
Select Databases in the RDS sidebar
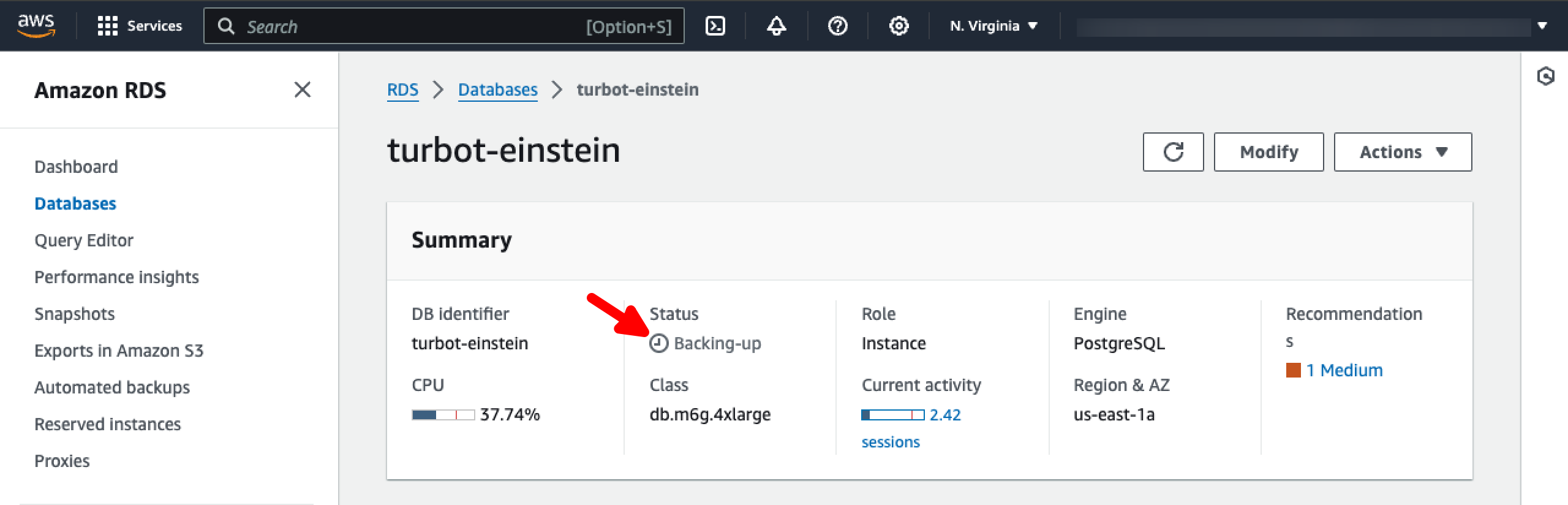click(x=75, y=203)
